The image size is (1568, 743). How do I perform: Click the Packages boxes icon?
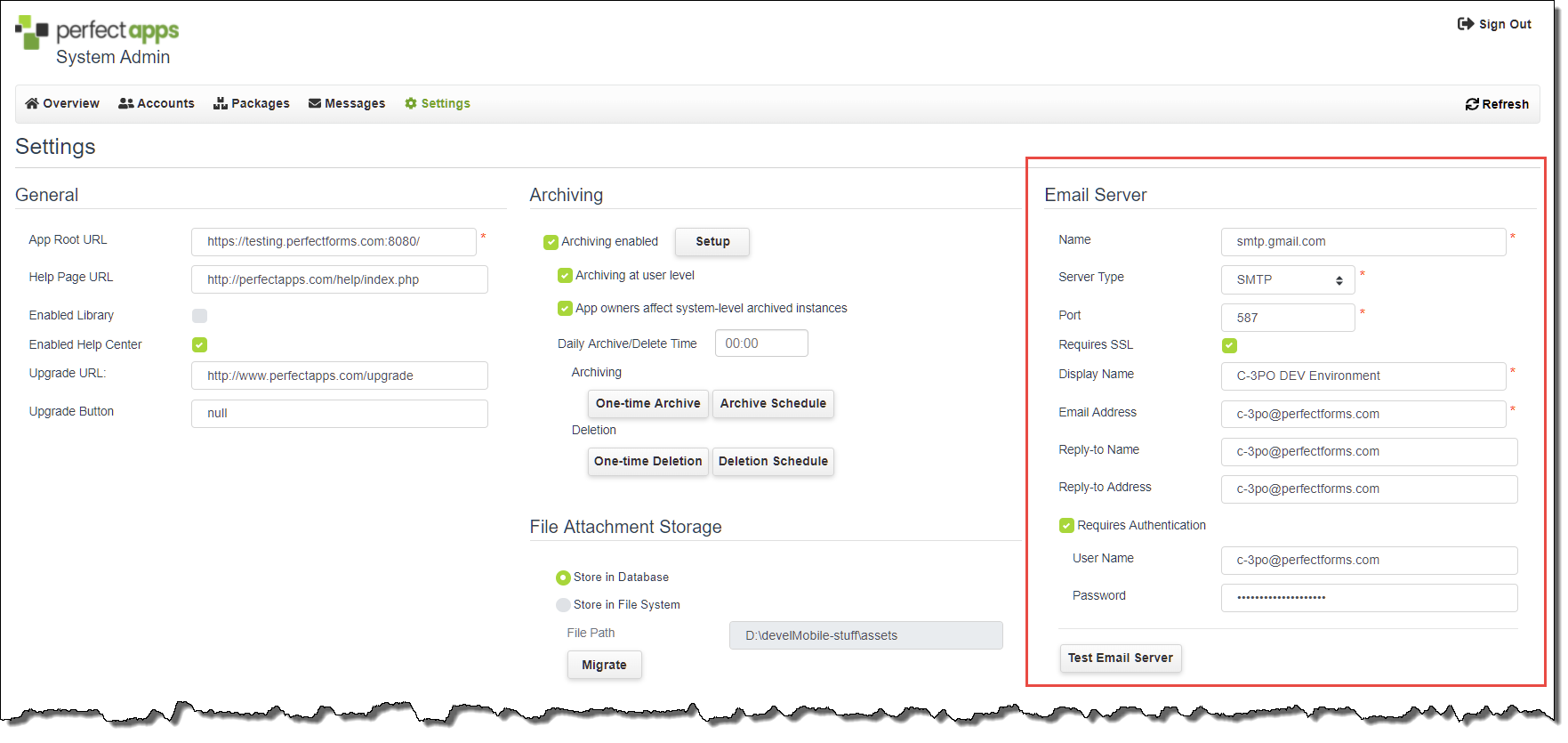tap(221, 103)
